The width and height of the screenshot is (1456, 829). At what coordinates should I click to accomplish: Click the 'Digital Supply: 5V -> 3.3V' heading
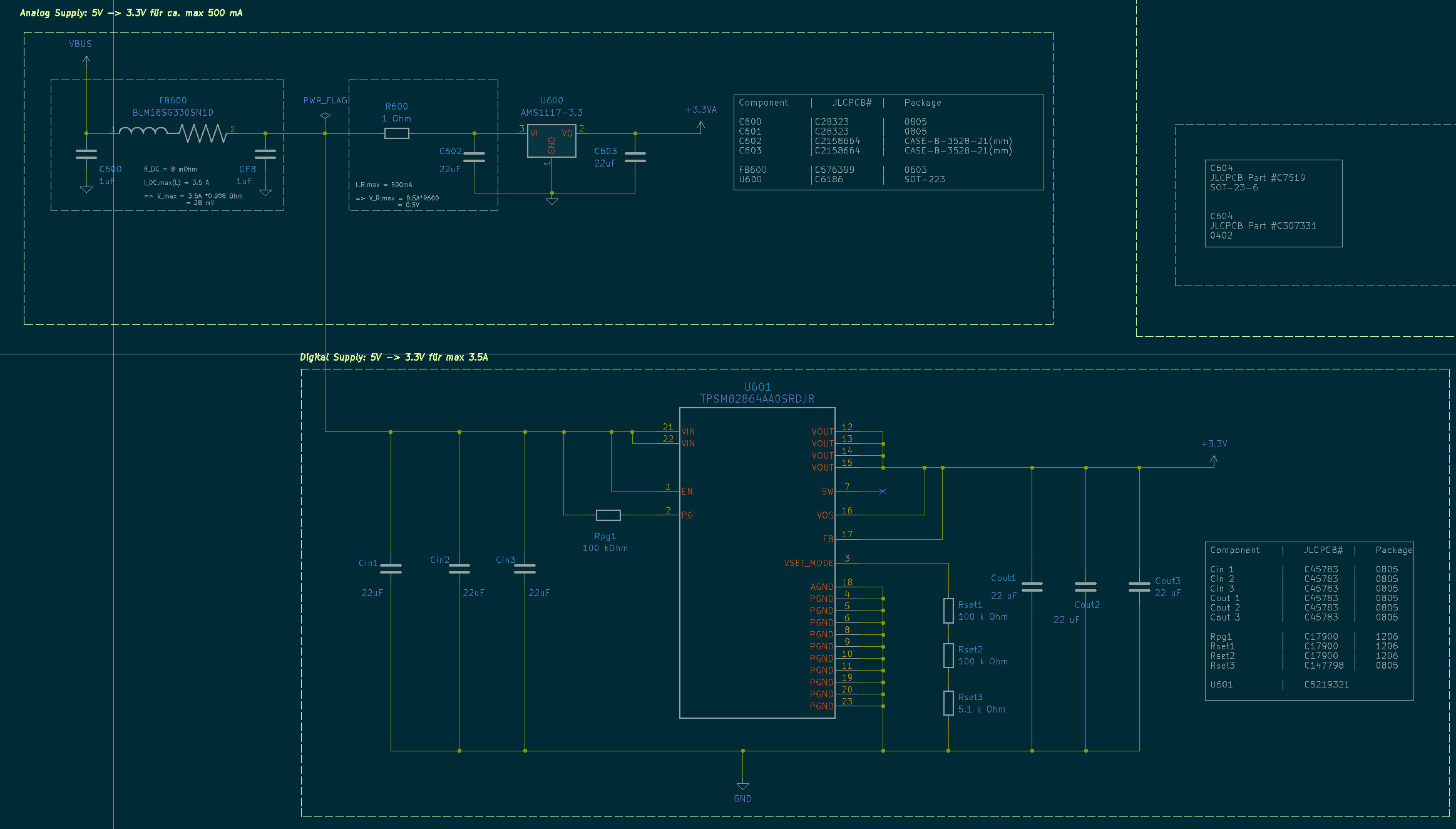pyautogui.click(x=394, y=357)
